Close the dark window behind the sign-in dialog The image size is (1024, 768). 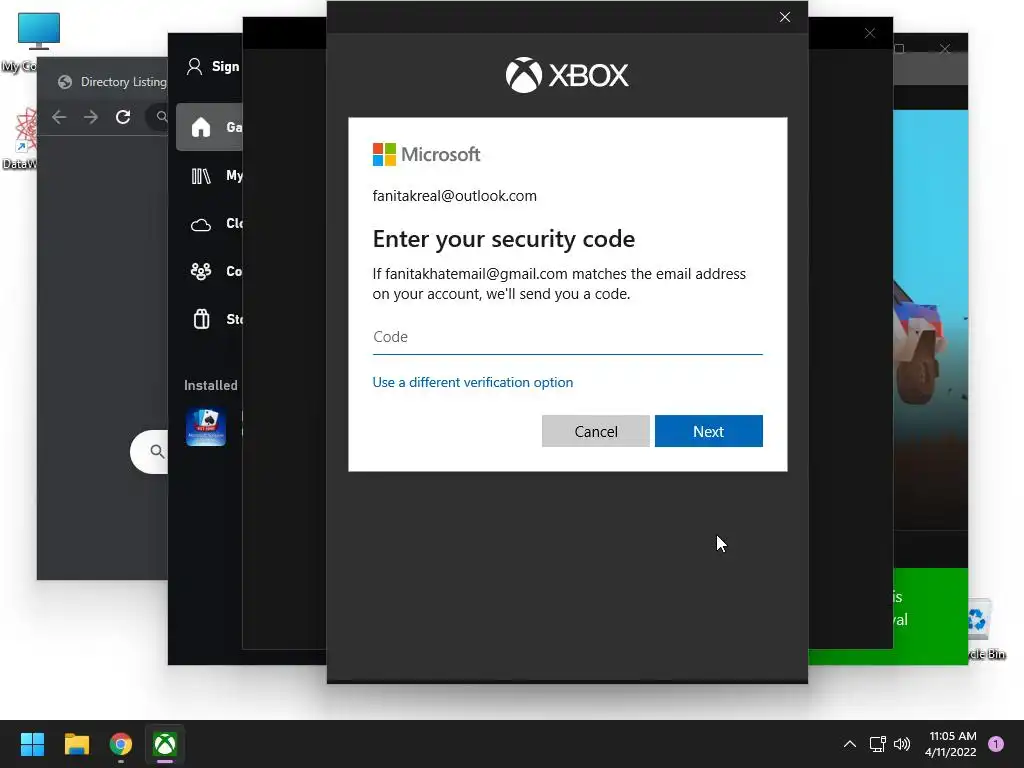click(870, 33)
